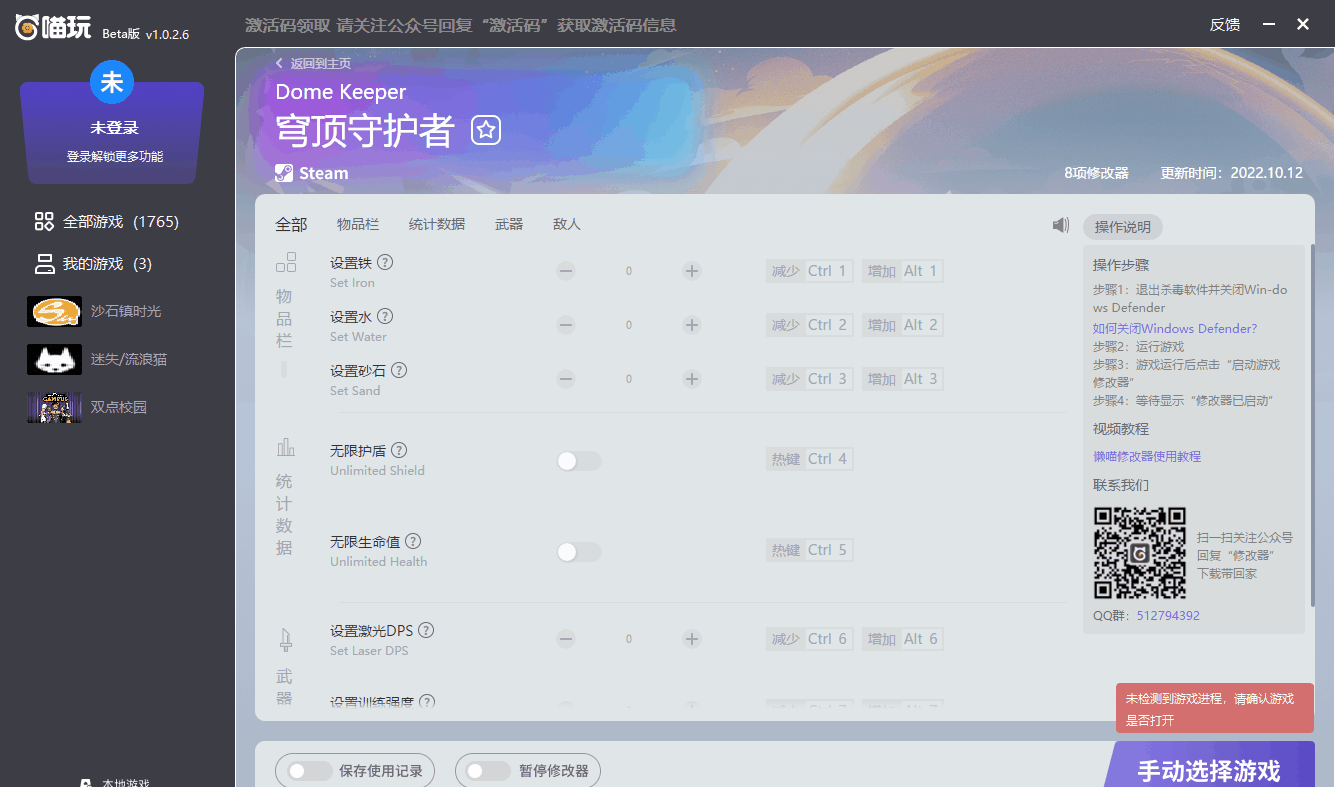Toggle 保存使用记录 switch
This screenshot has height=787, width=1335.
[309, 771]
